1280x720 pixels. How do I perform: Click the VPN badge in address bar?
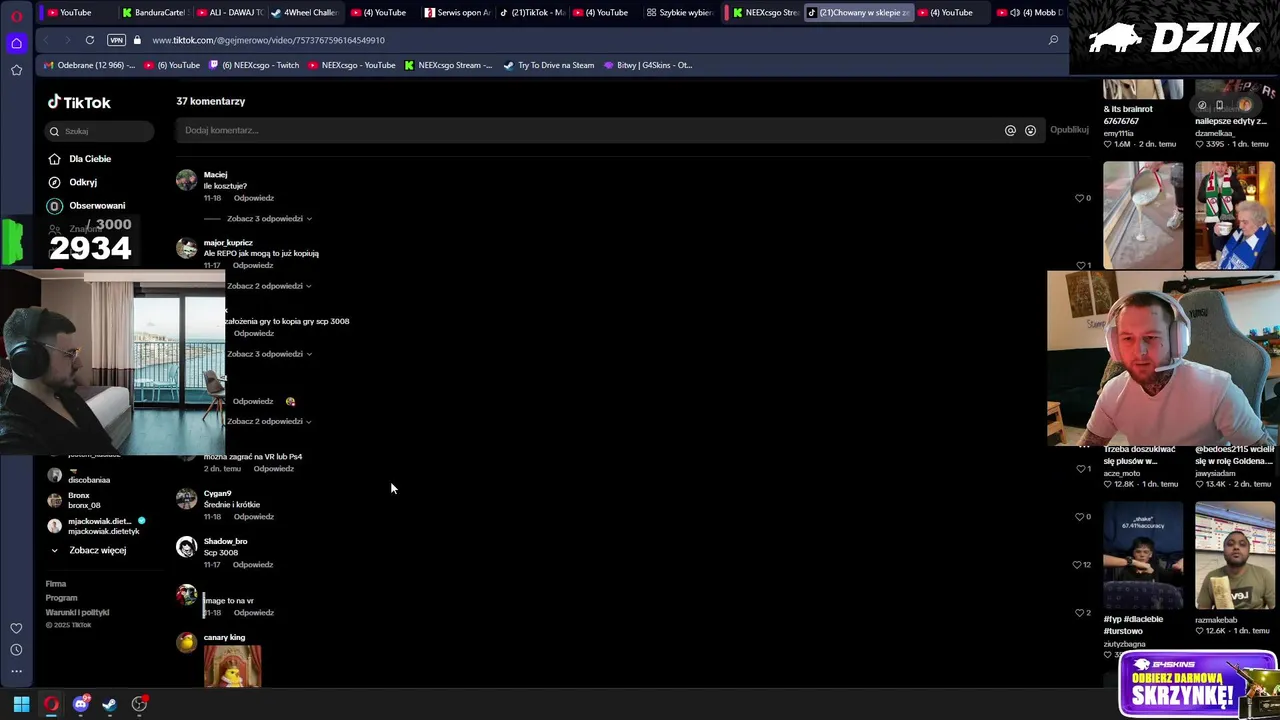117,40
